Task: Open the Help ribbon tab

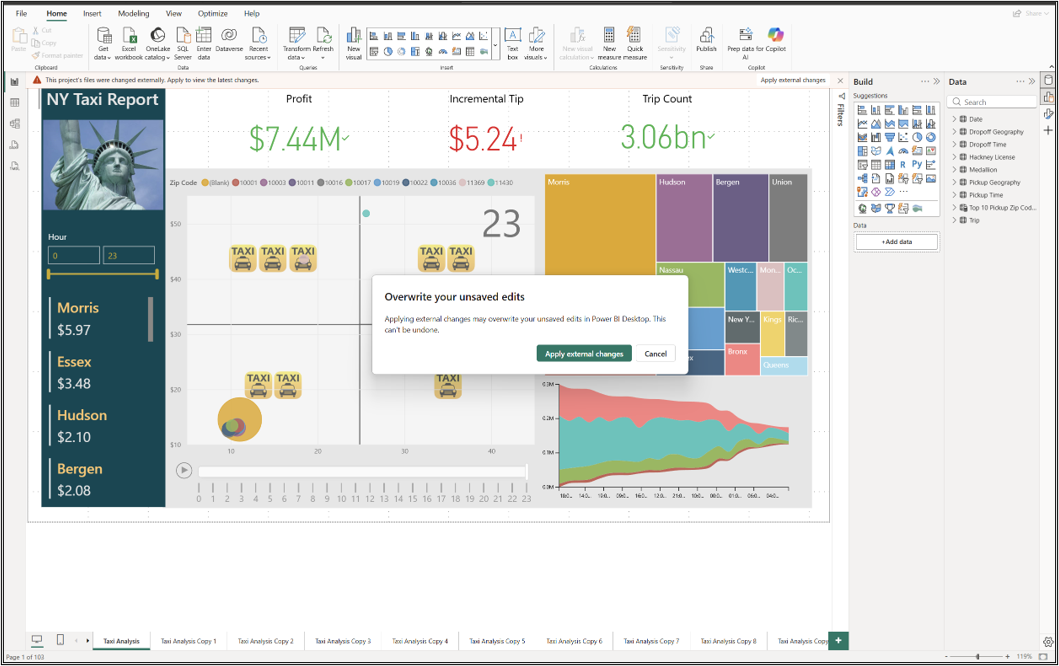Action: point(252,14)
